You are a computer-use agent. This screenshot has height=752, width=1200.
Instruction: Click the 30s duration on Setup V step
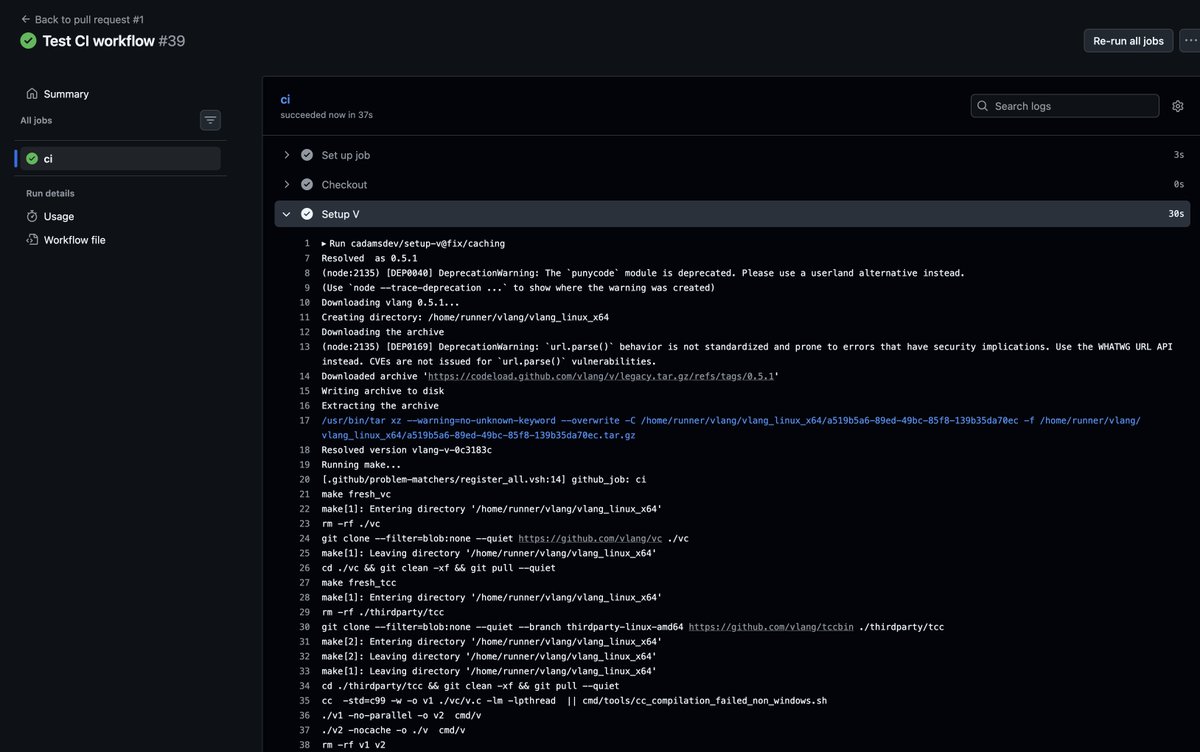[x=1176, y=214]
